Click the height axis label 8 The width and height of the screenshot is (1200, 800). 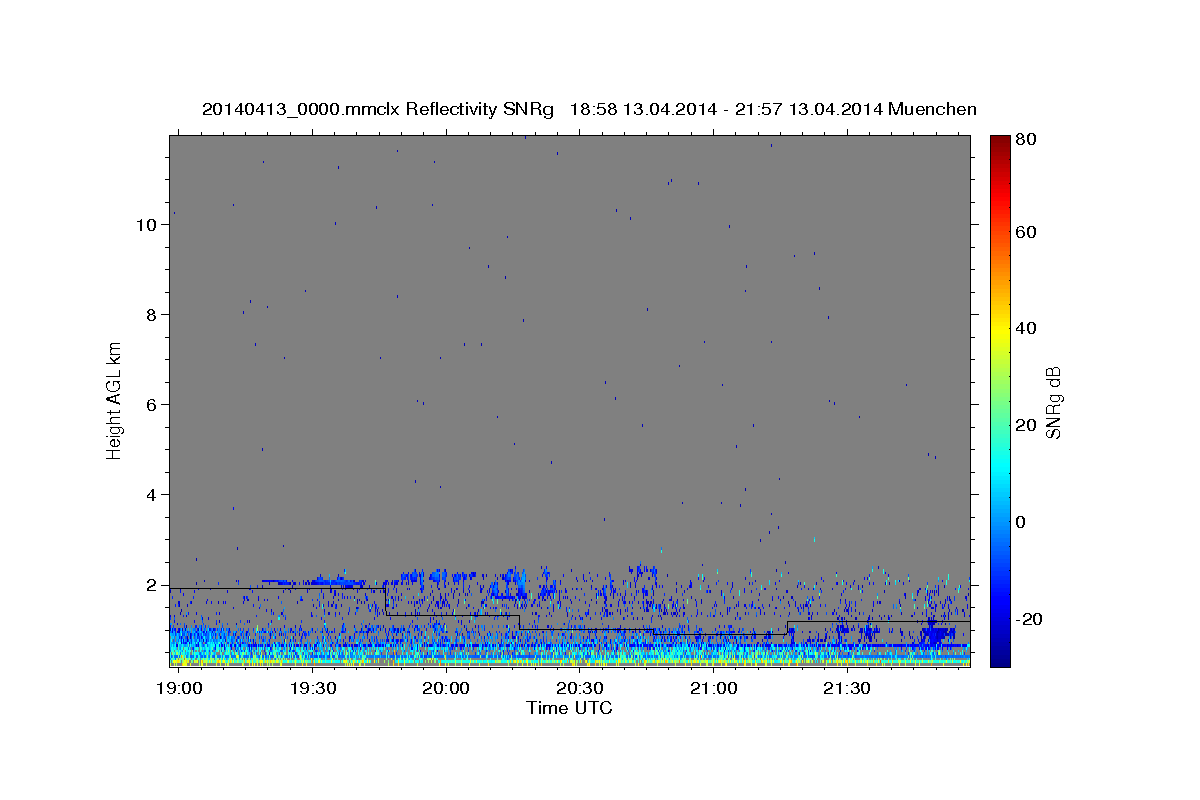152,315
